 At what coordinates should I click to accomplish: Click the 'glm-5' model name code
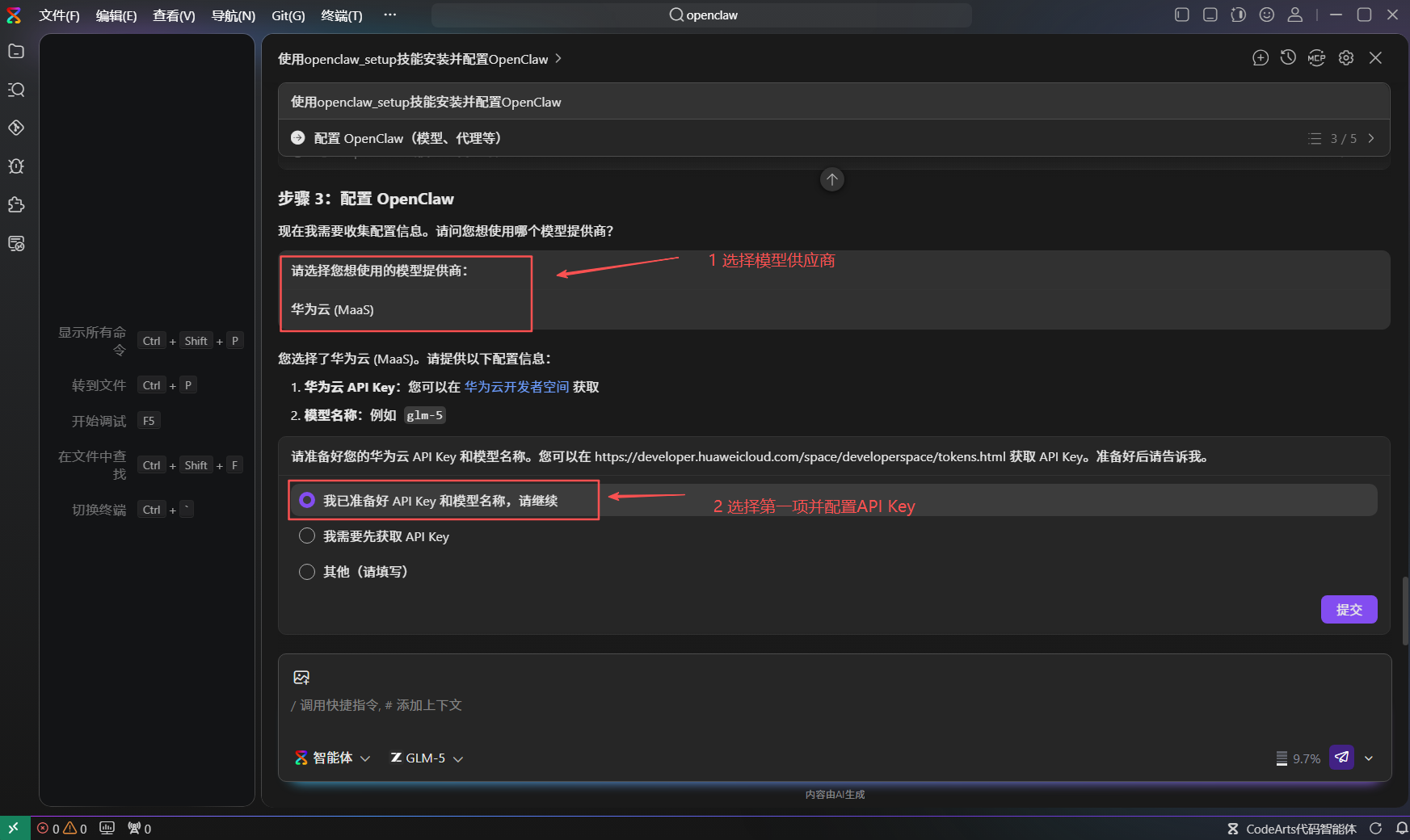(x=425, y=415)
